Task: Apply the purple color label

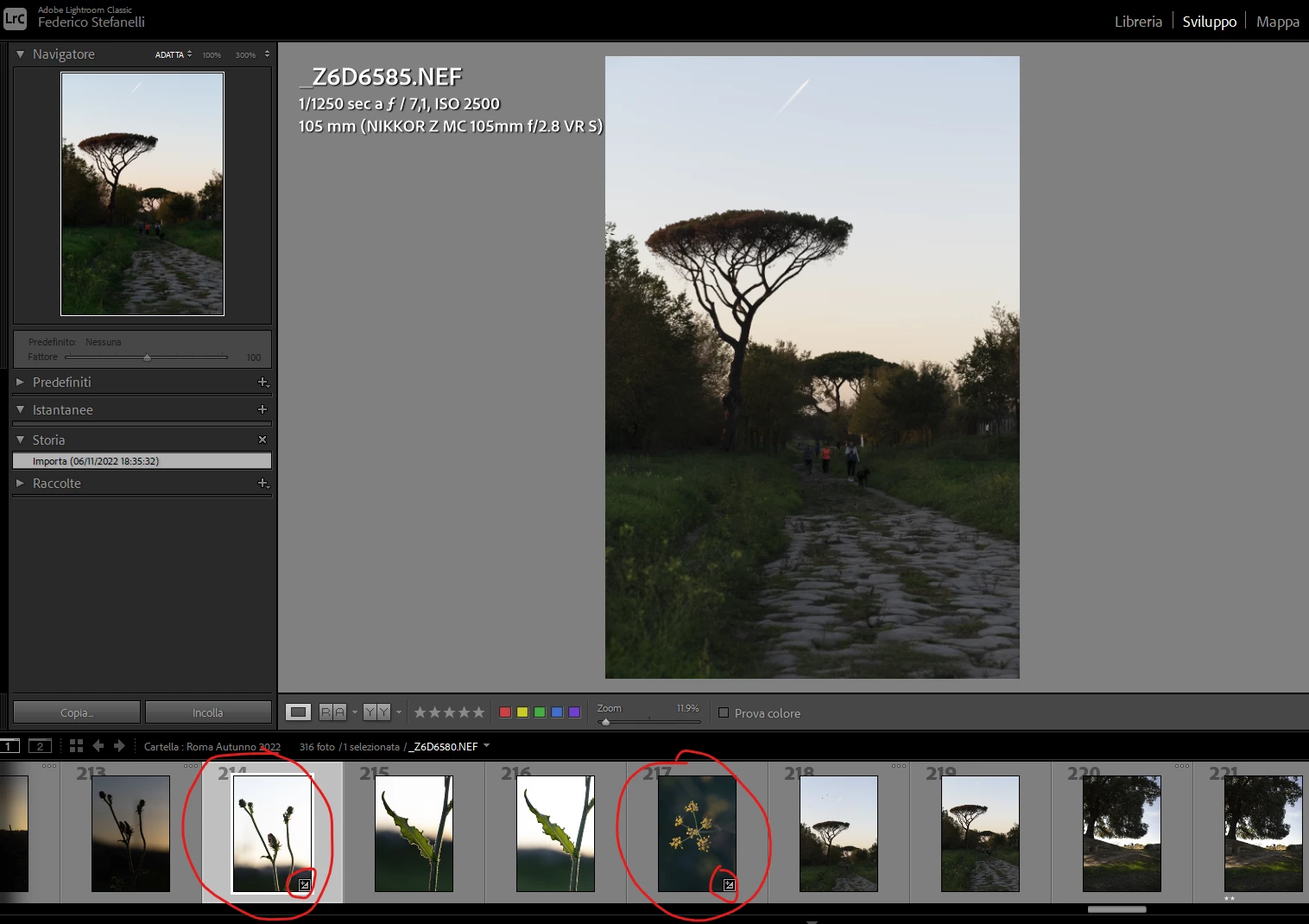Action: [574, 712]
